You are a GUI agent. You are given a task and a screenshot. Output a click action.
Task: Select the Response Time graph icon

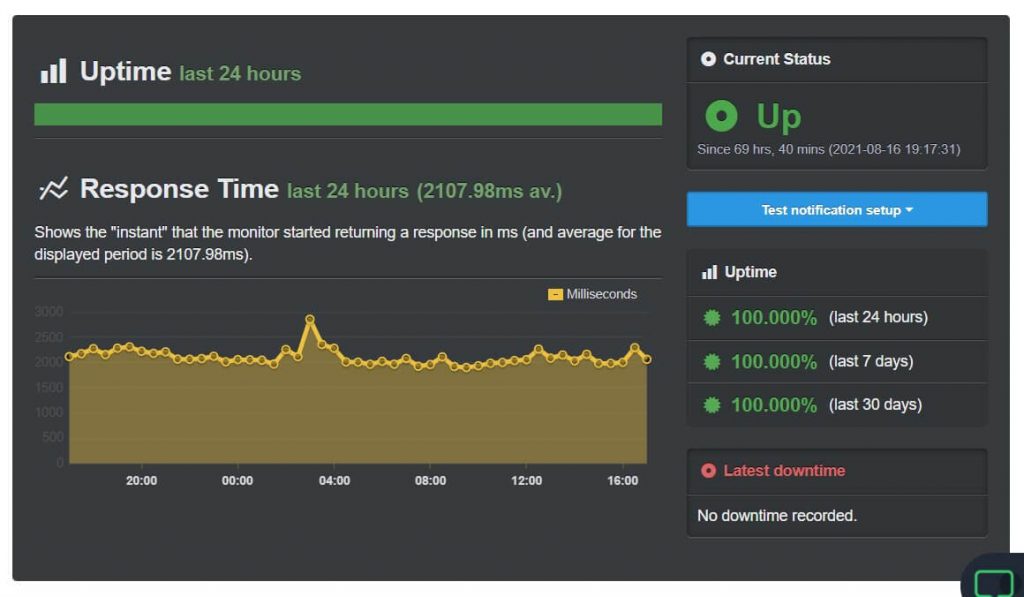pyautogui.click(x=55, y=188)
